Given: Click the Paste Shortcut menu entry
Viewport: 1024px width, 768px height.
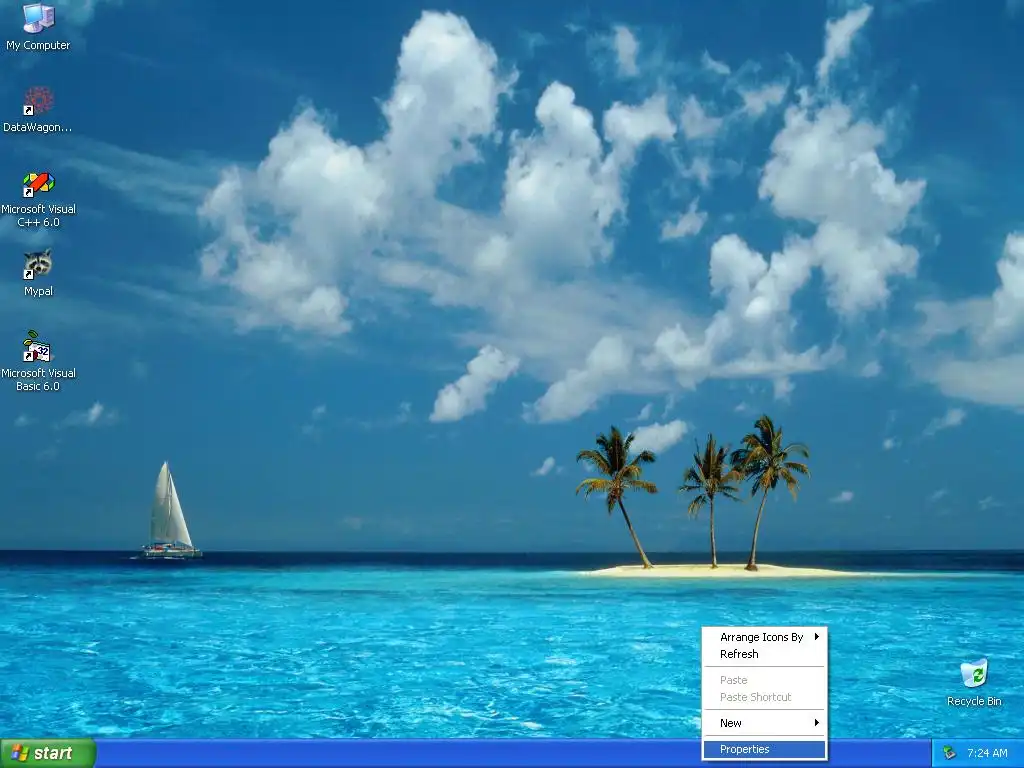Looking at the screenshot, I should 765,697.
